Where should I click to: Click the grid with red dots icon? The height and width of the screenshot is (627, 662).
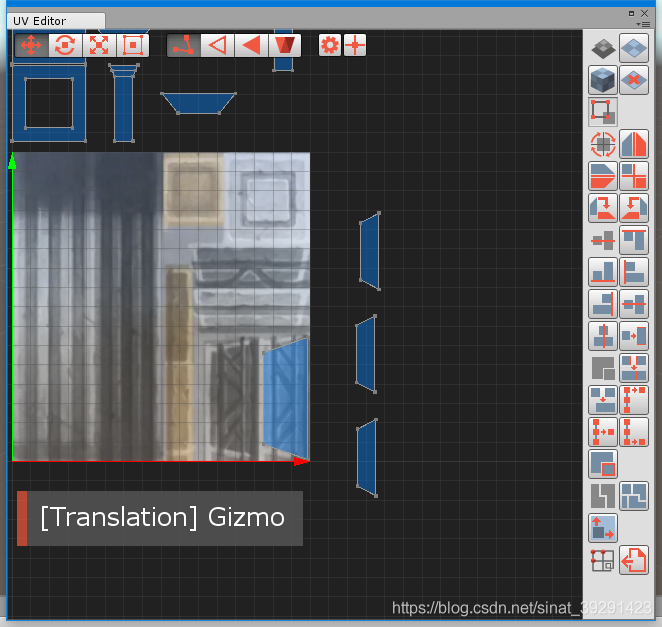[x=602, y=560]
